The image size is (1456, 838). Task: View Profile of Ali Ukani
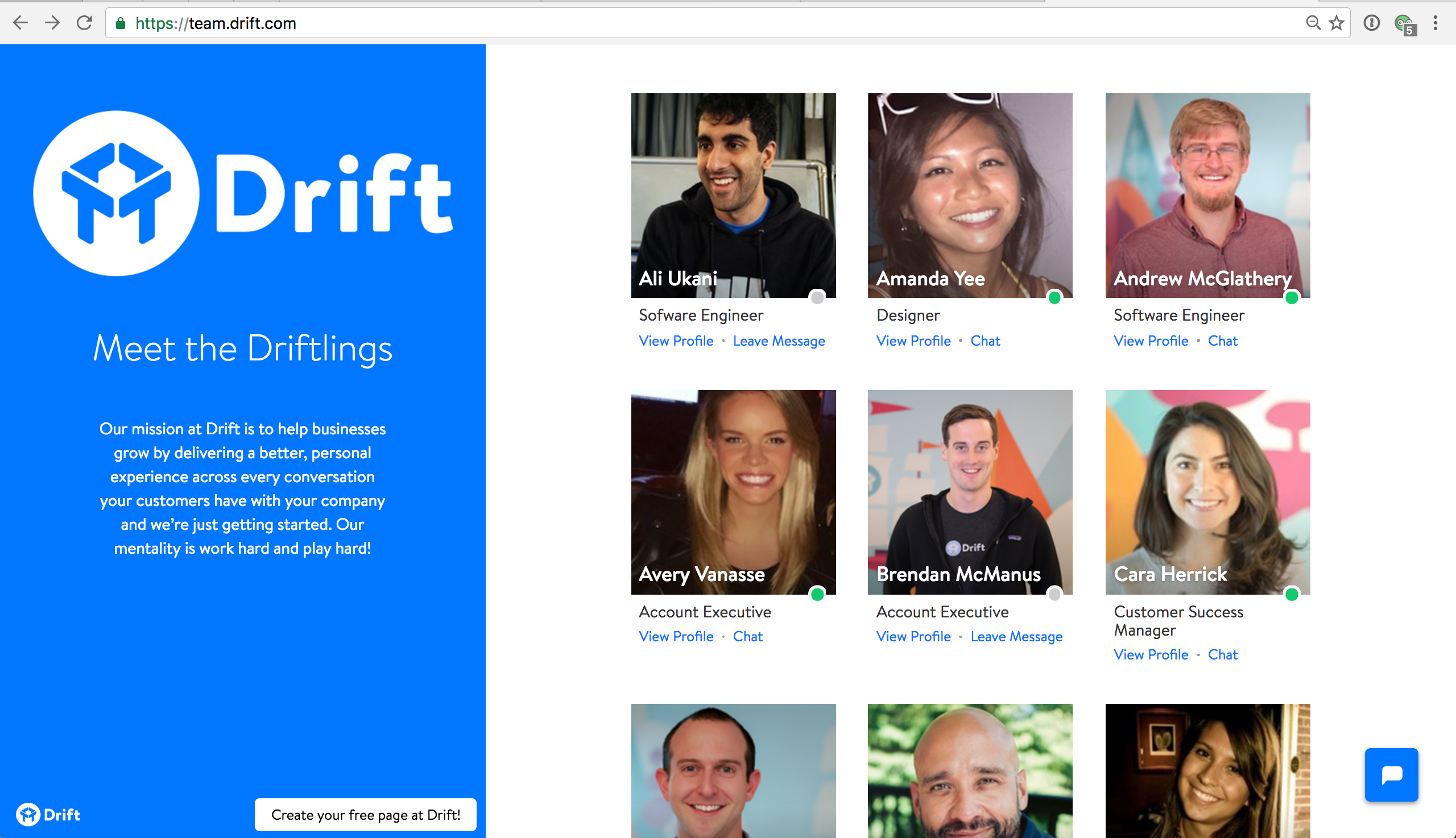[676, 341]
